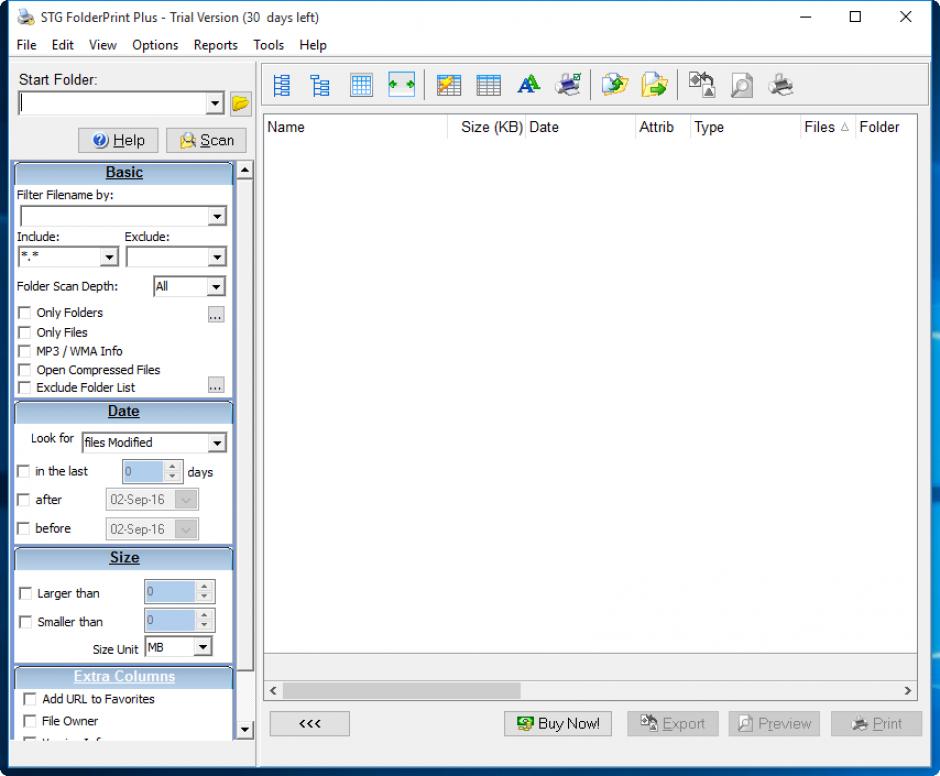940x776 pixels.
Task: Click the Larger than value spinner
Action: tap(204, 592)
